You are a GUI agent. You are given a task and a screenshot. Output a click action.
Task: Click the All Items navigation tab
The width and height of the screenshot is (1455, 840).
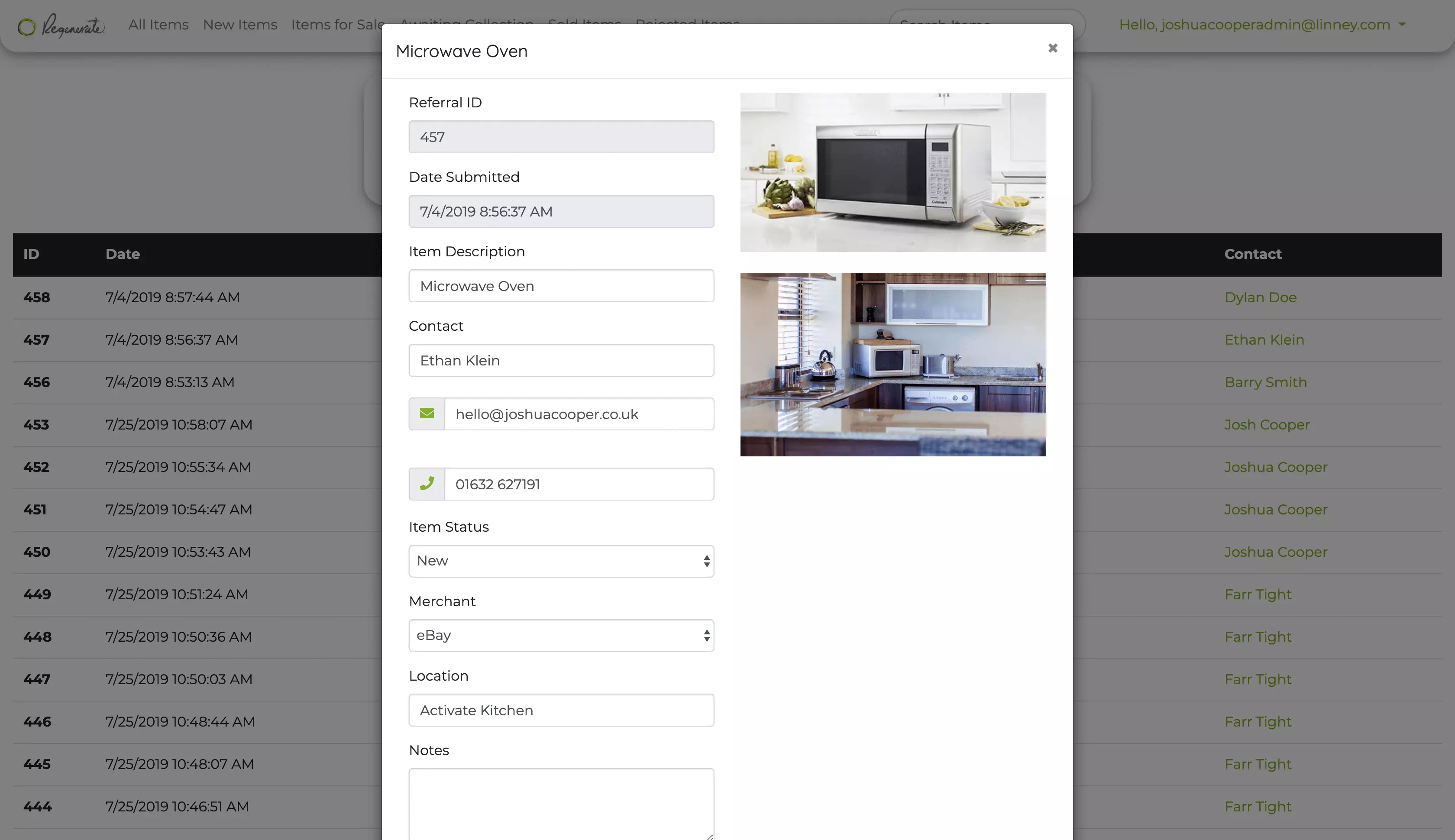158,24
